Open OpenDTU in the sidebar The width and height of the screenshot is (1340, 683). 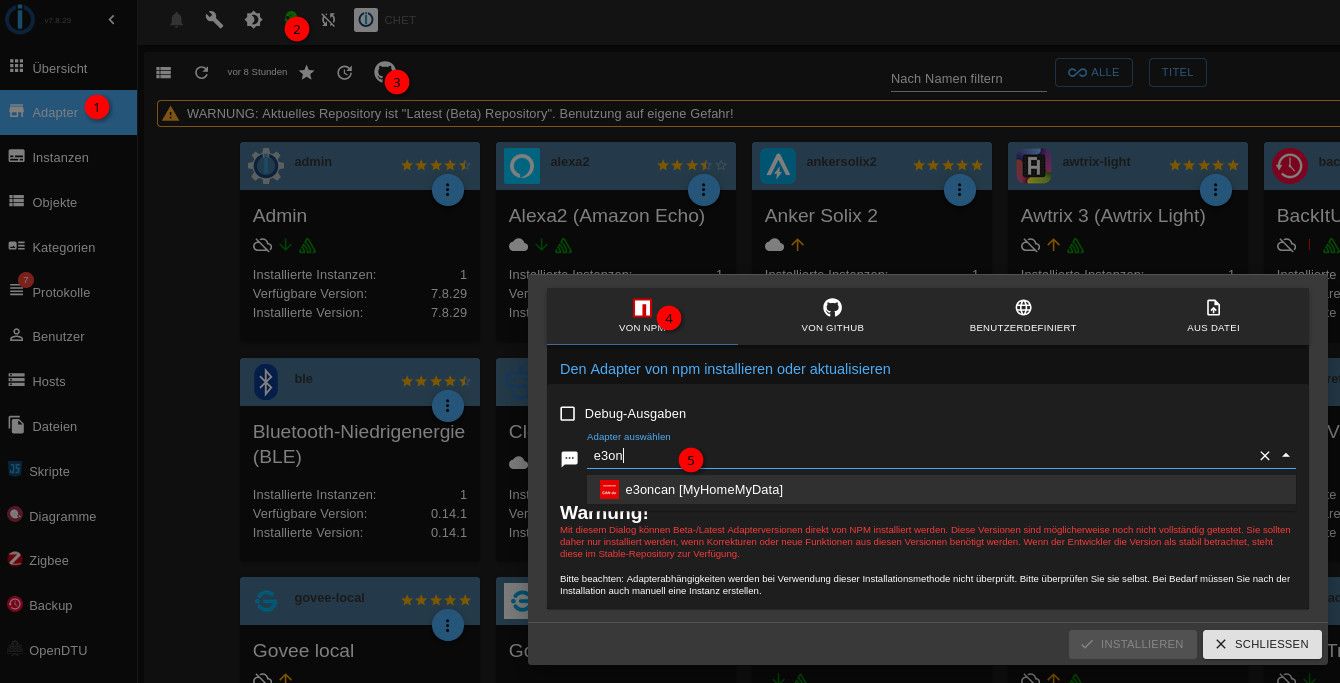(x=68, y=650)
